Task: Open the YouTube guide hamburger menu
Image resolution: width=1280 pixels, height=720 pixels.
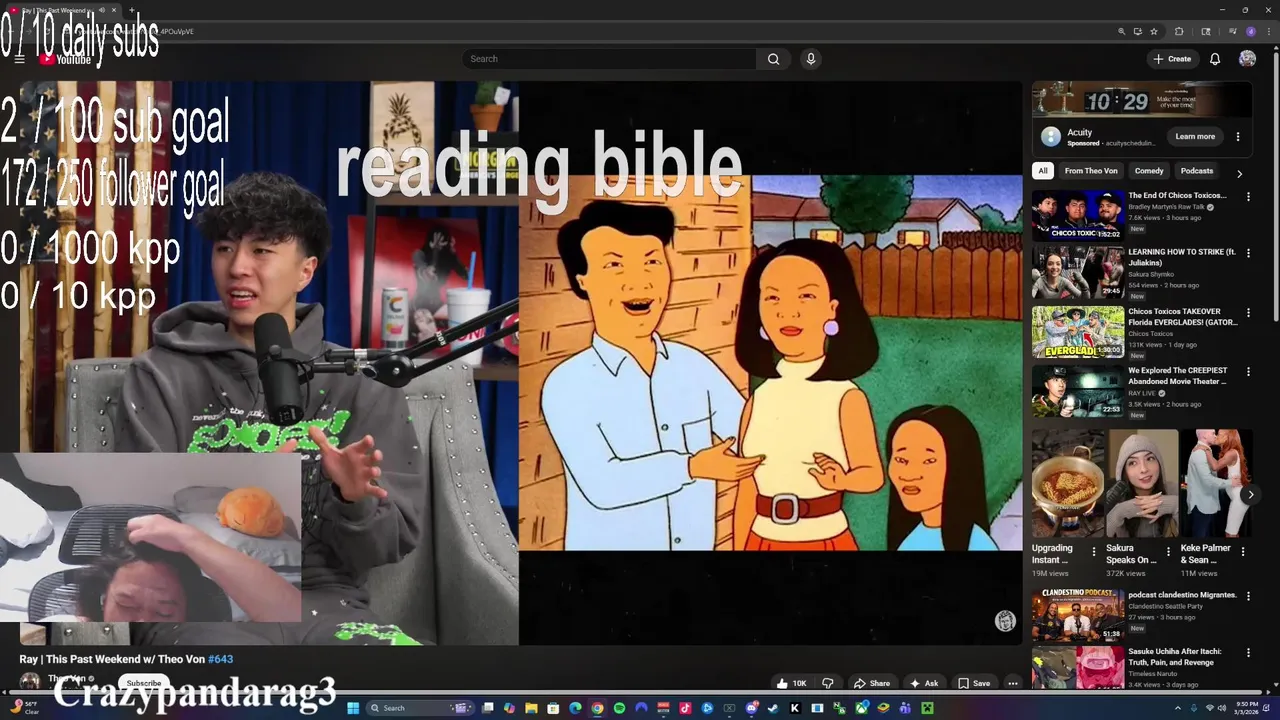Action: [x=19, y=59]
